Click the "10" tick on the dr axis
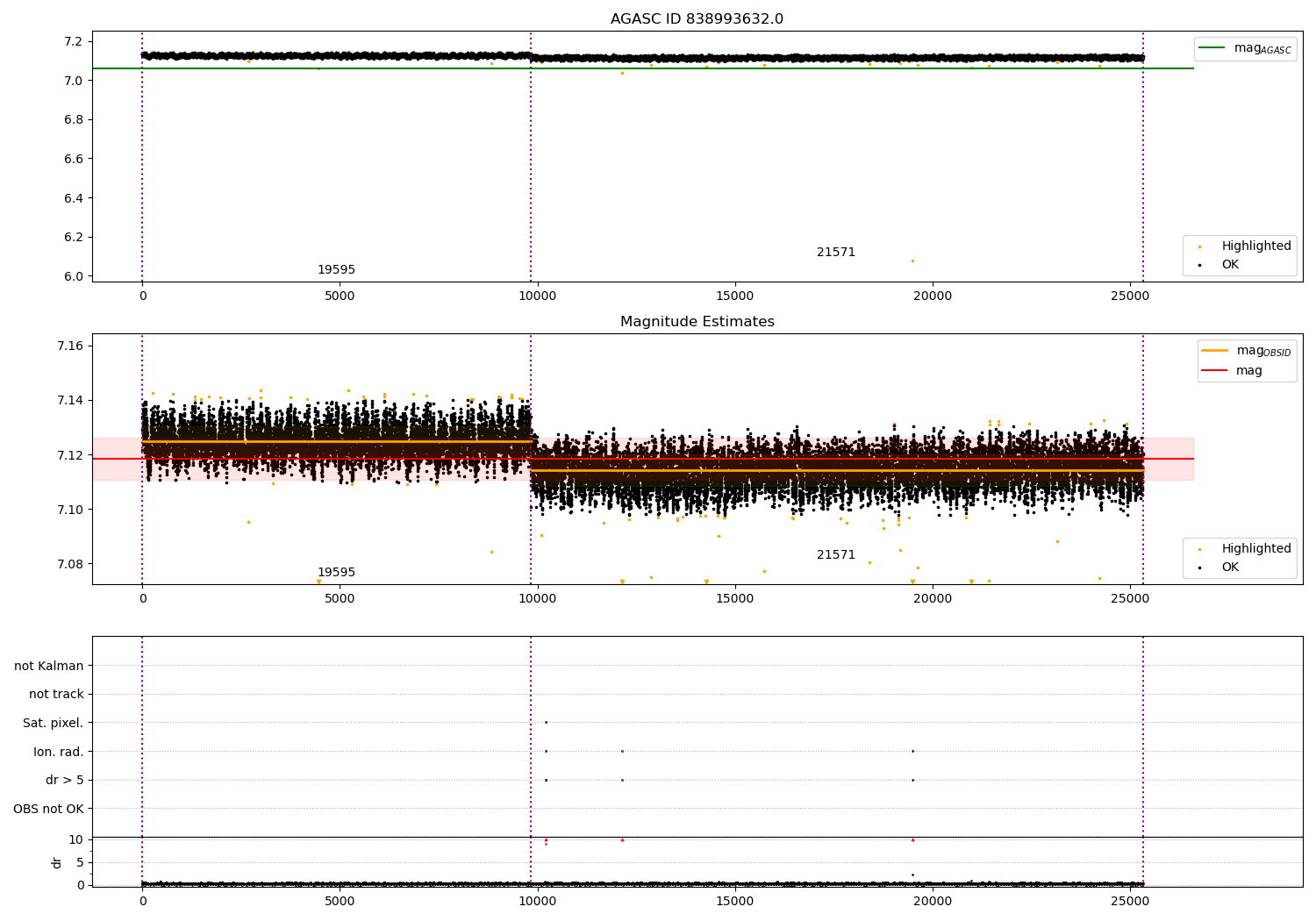This screenshot has height=921, width=1316. (x=76, y=840)
